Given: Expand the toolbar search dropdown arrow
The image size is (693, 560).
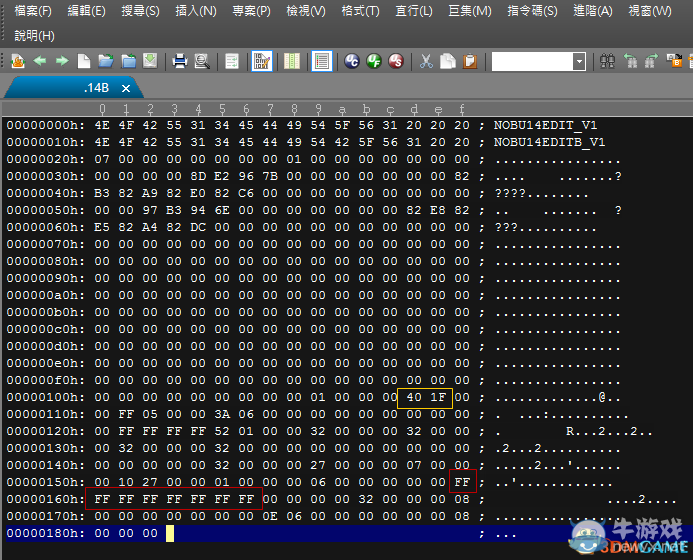Looking at the screenshot, I should click(x=579, y=61).
